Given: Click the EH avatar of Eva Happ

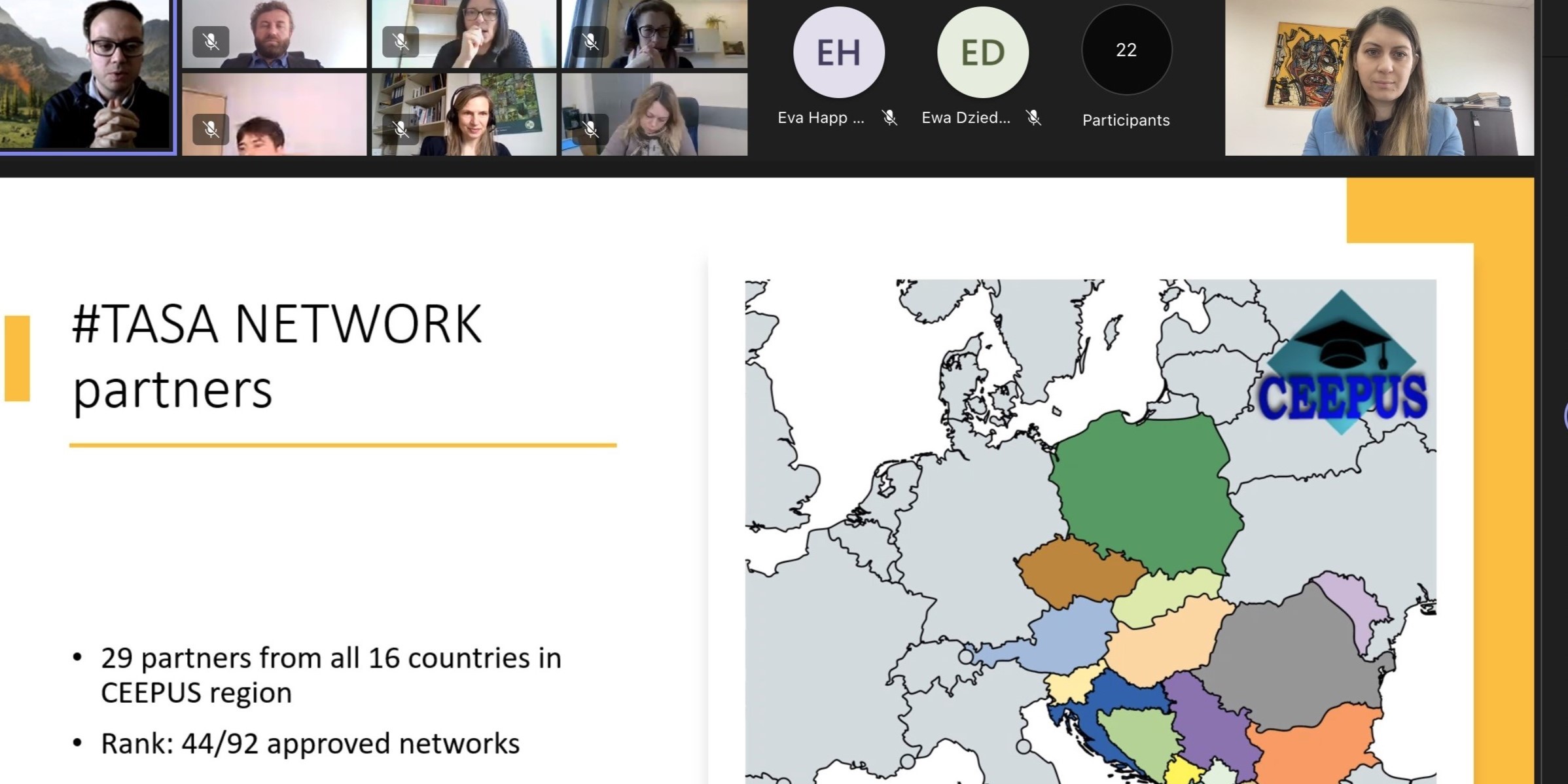Looking at the screenshot, I should pyautogui.click(x=838, y=52).
